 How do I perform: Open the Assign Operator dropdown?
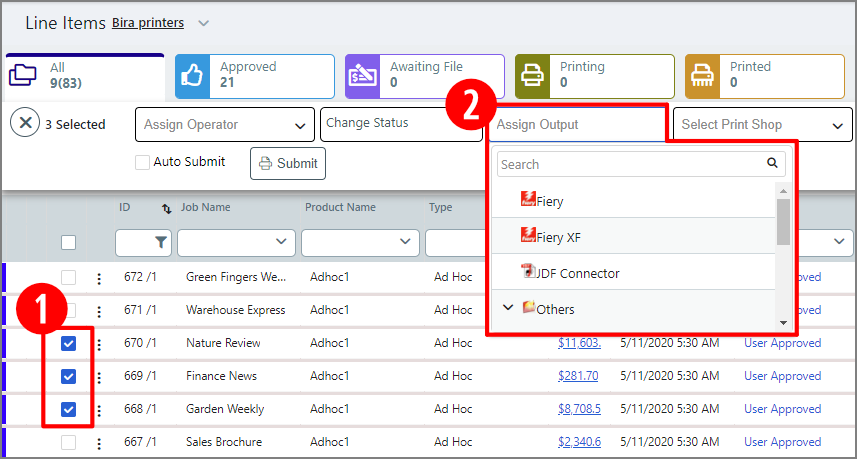point(224,125)
